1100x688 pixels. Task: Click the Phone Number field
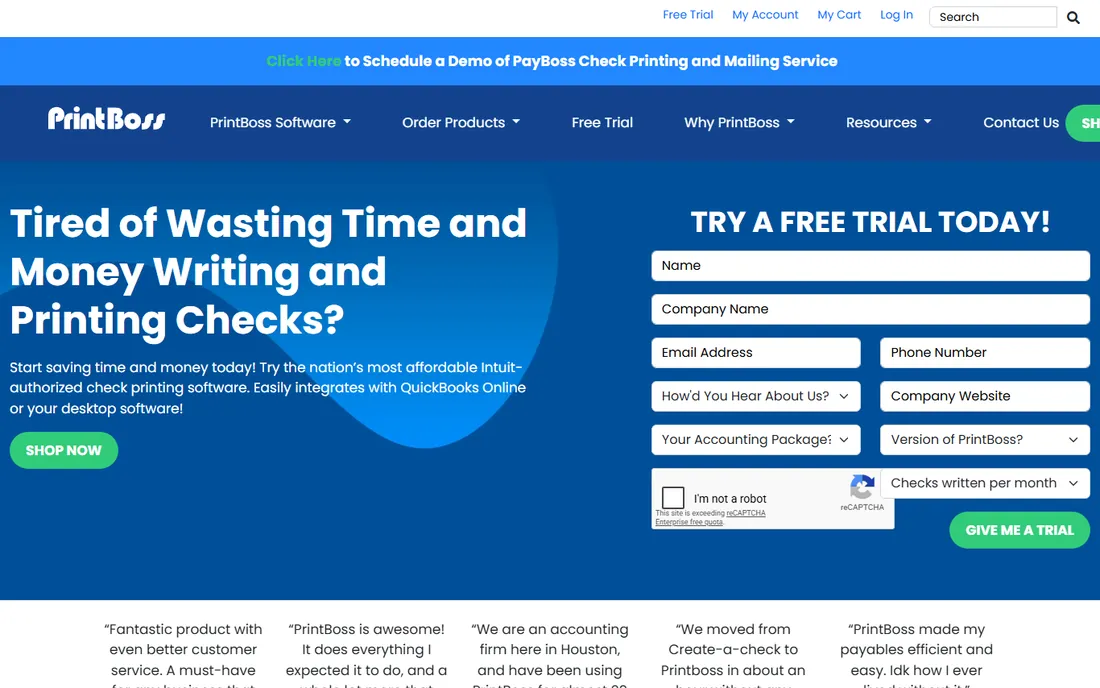tap(985, 353)
